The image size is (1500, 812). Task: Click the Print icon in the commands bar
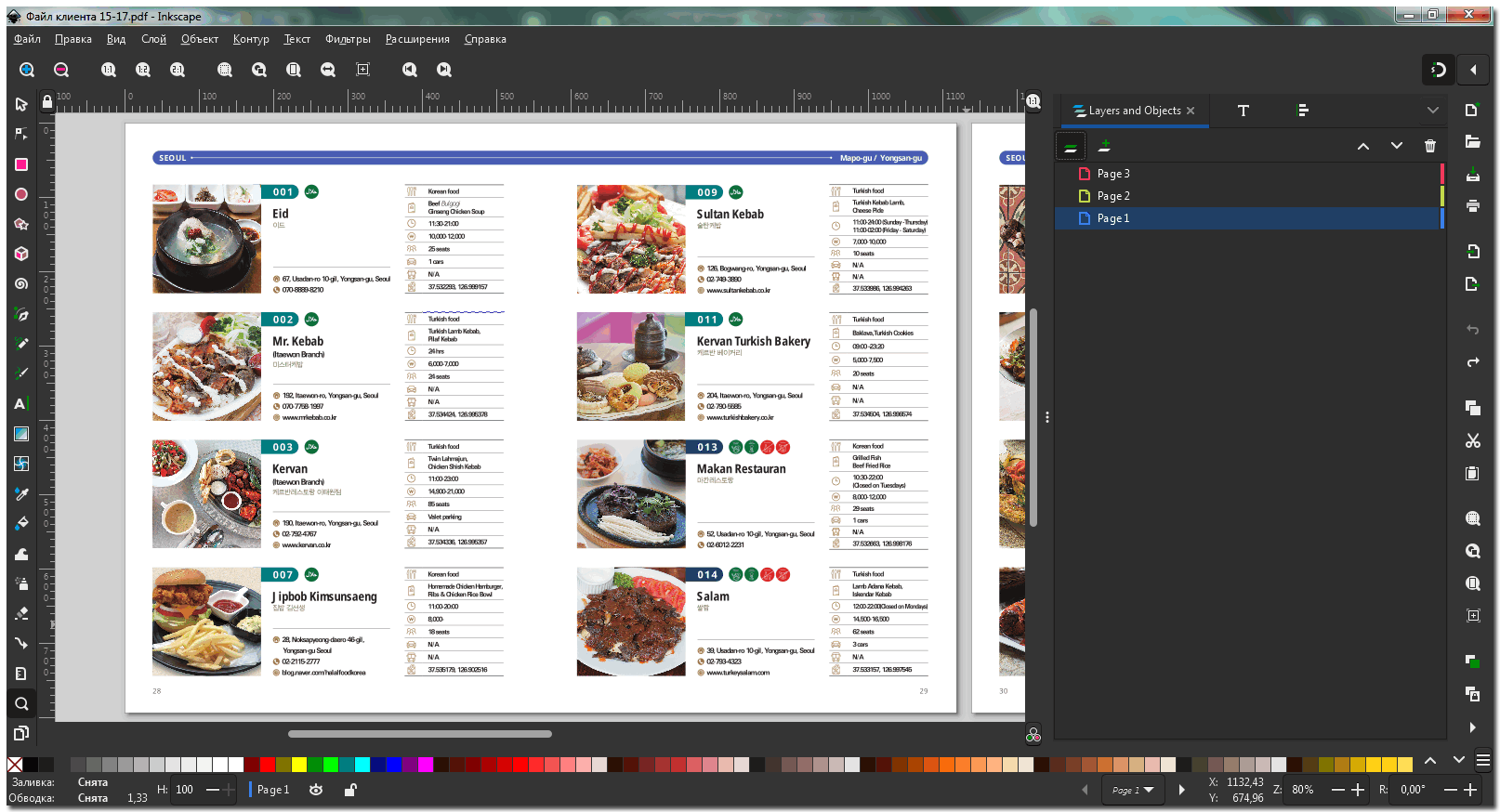pos(1473,205)
